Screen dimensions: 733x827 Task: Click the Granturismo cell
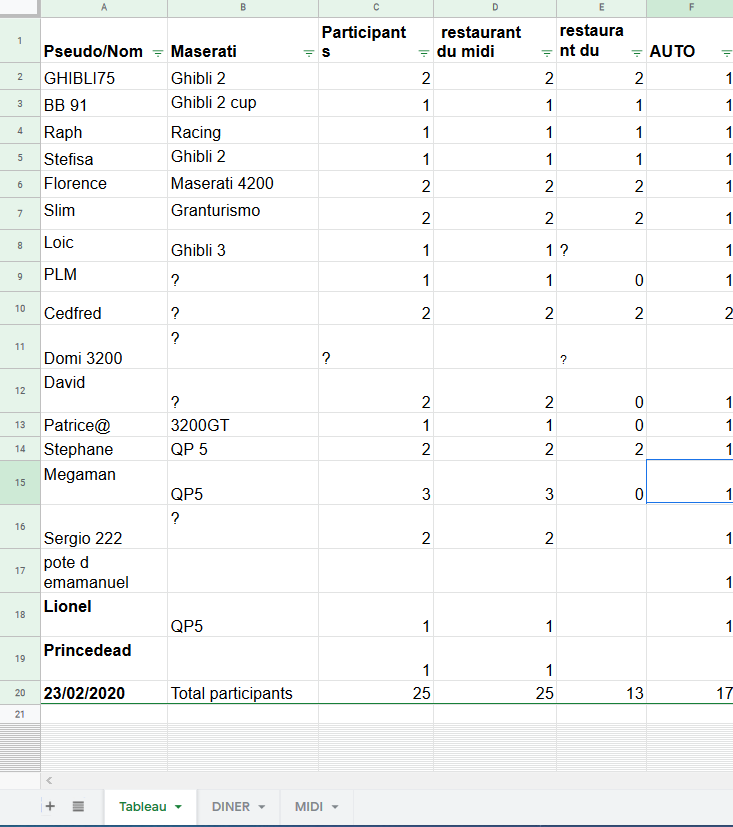[243, 214]
